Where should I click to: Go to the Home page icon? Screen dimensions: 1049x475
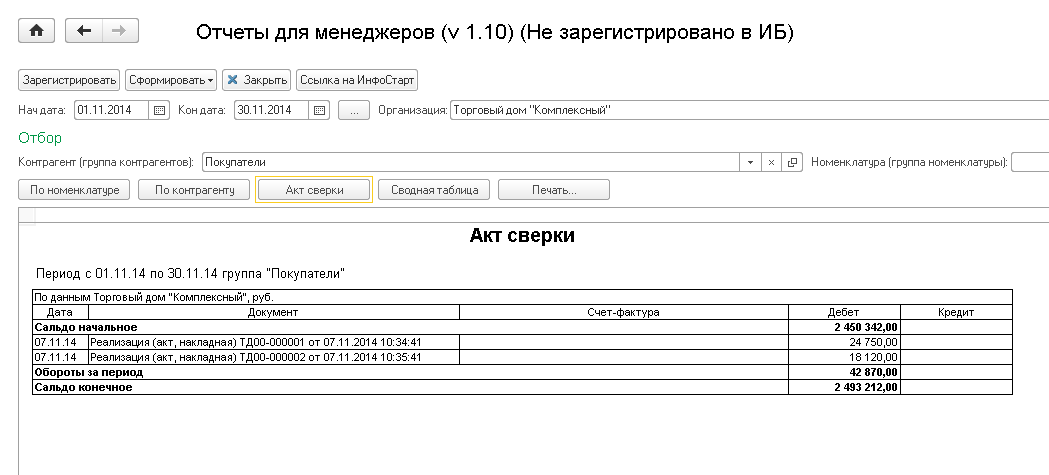(x=36, y=31)
